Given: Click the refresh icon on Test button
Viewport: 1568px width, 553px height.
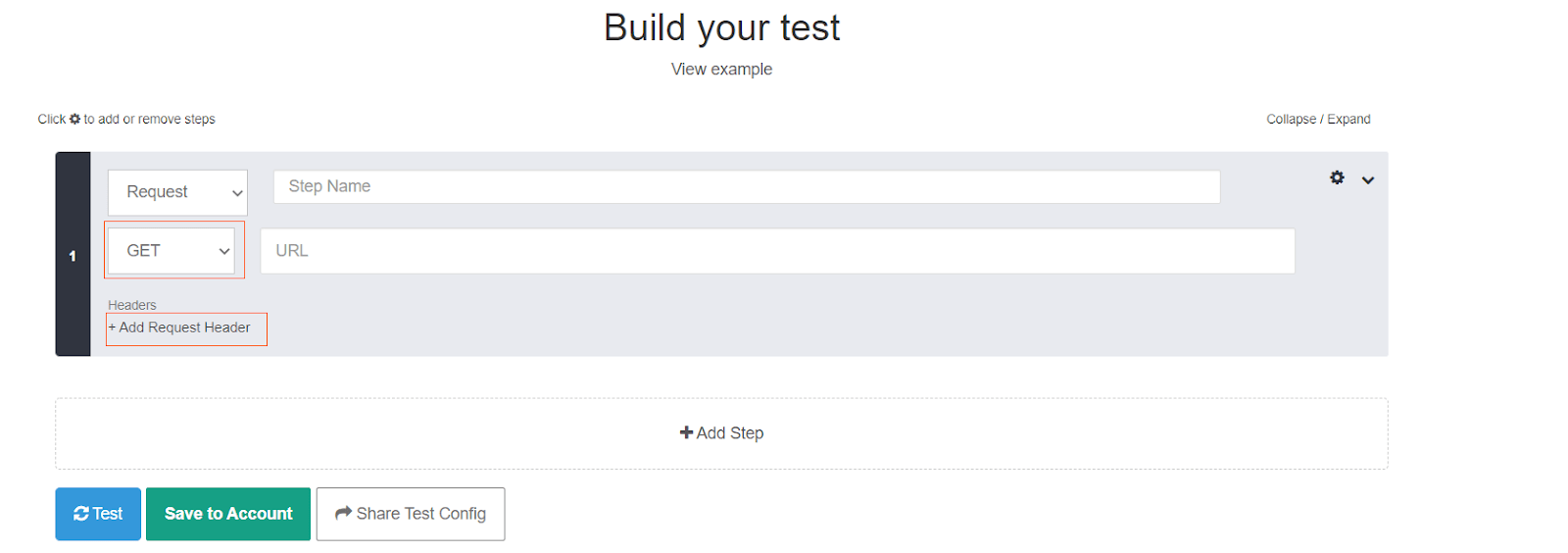Looking at the screenshot, I should point(81,514).
